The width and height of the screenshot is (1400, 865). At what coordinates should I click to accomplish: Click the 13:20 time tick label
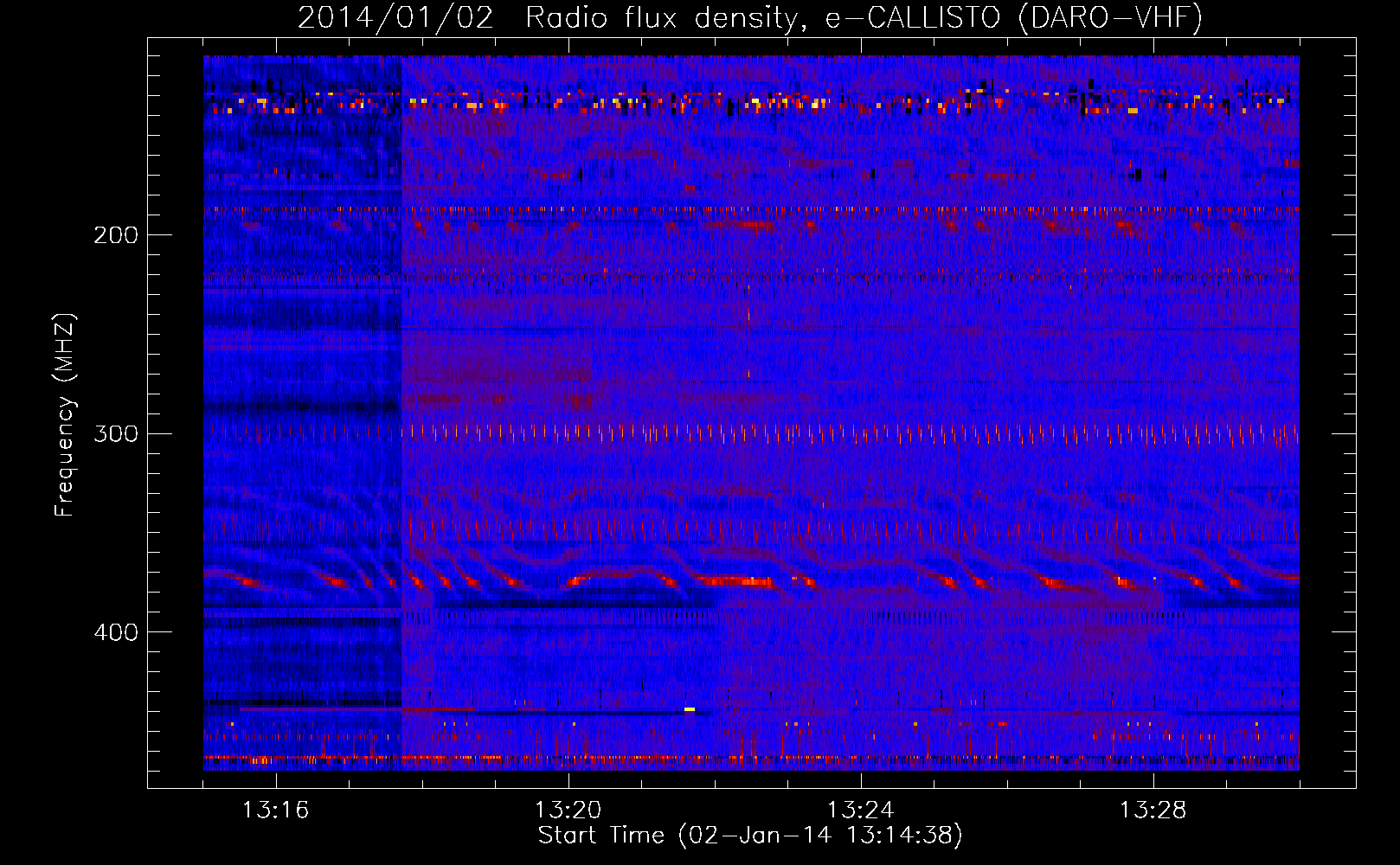click(568, 811)
